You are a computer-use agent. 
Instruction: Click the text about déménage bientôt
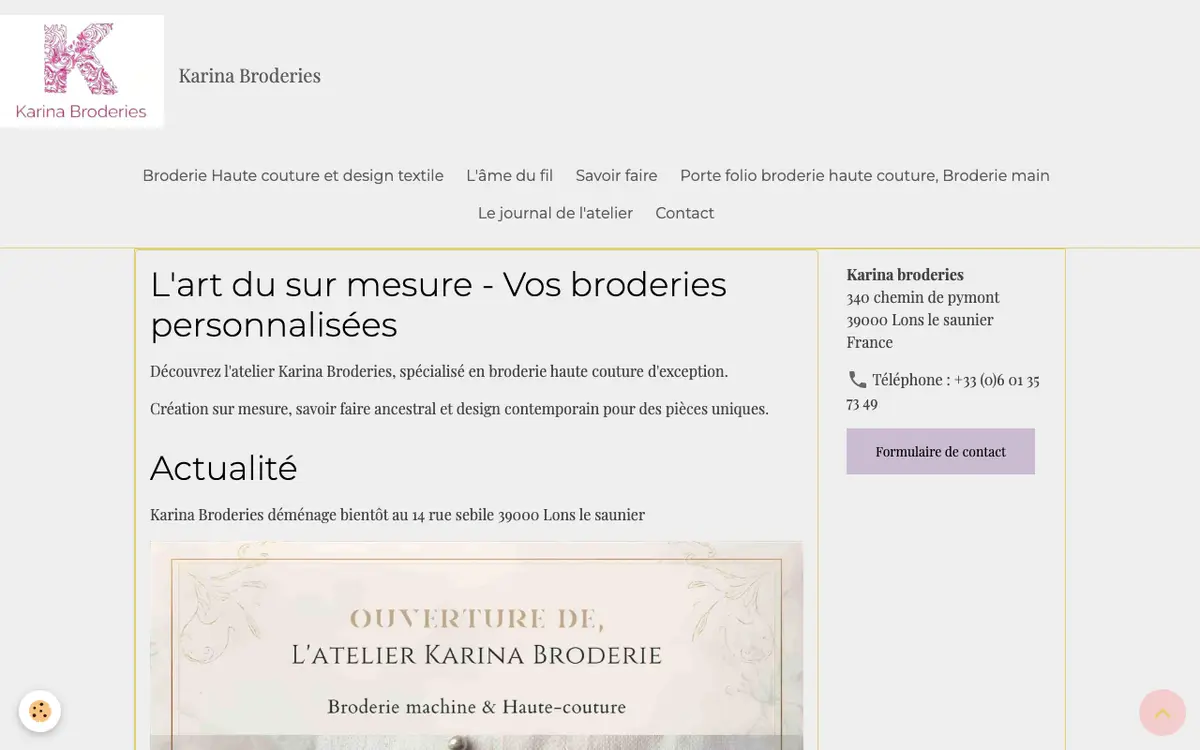pyautogui.click(x=397, y=515)
